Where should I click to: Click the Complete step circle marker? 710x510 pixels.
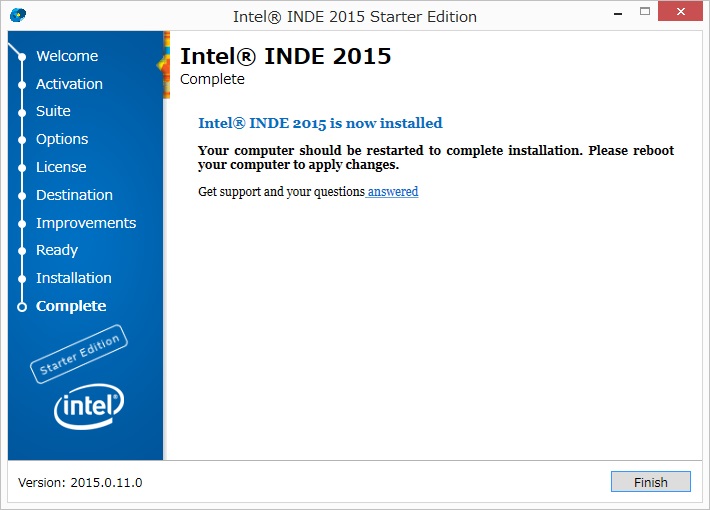(22, 307)
